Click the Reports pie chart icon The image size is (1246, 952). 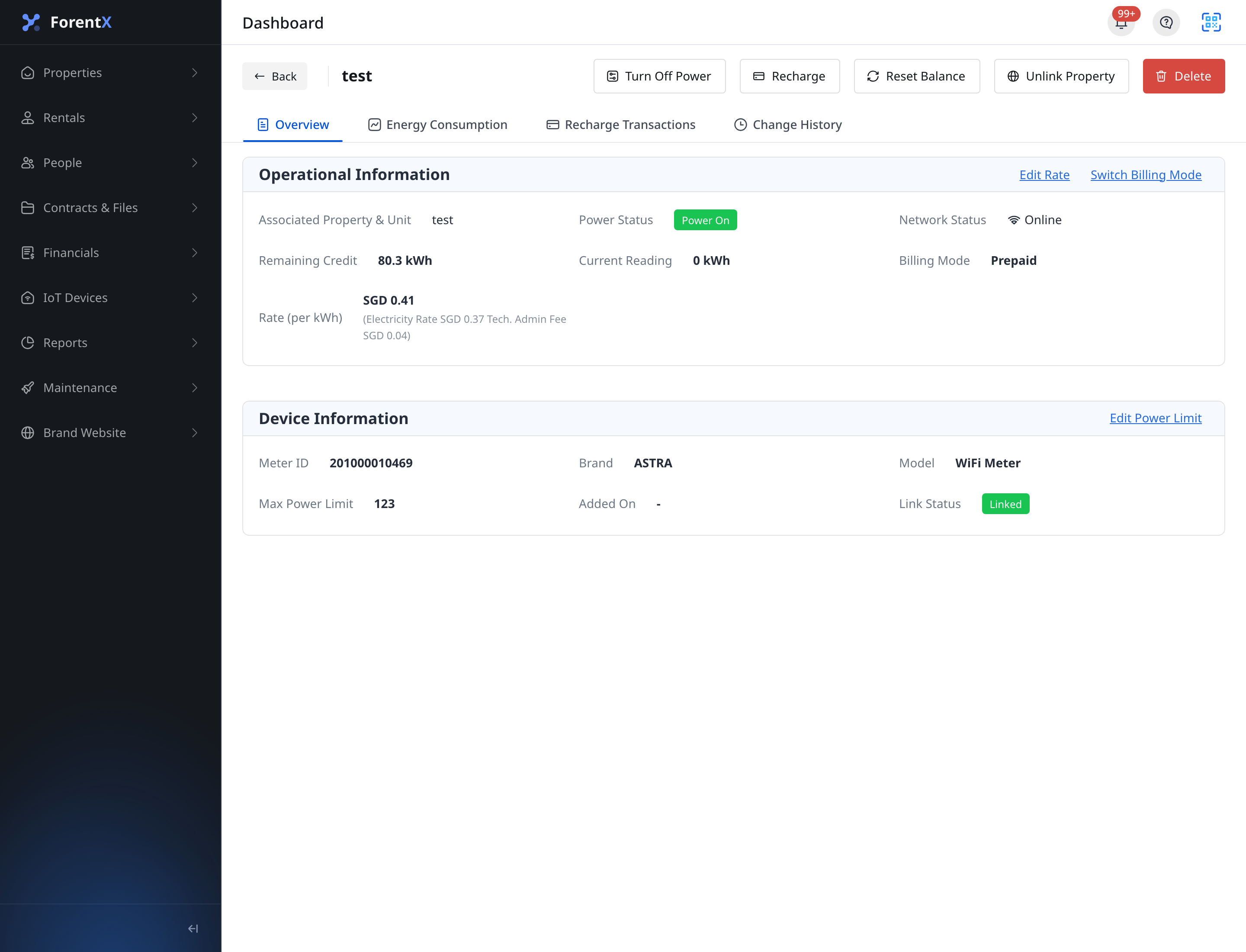click(28, 343)
